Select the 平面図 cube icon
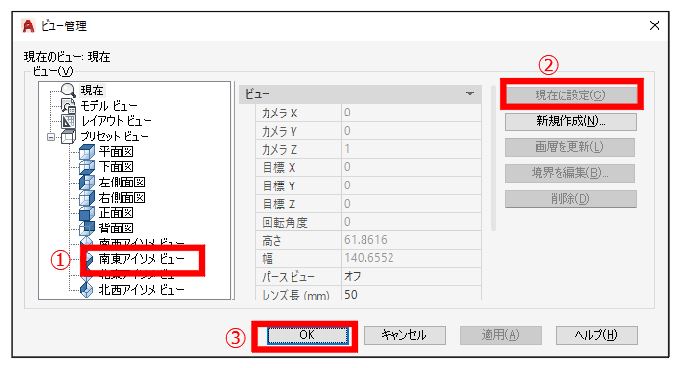 click(87, 152)
